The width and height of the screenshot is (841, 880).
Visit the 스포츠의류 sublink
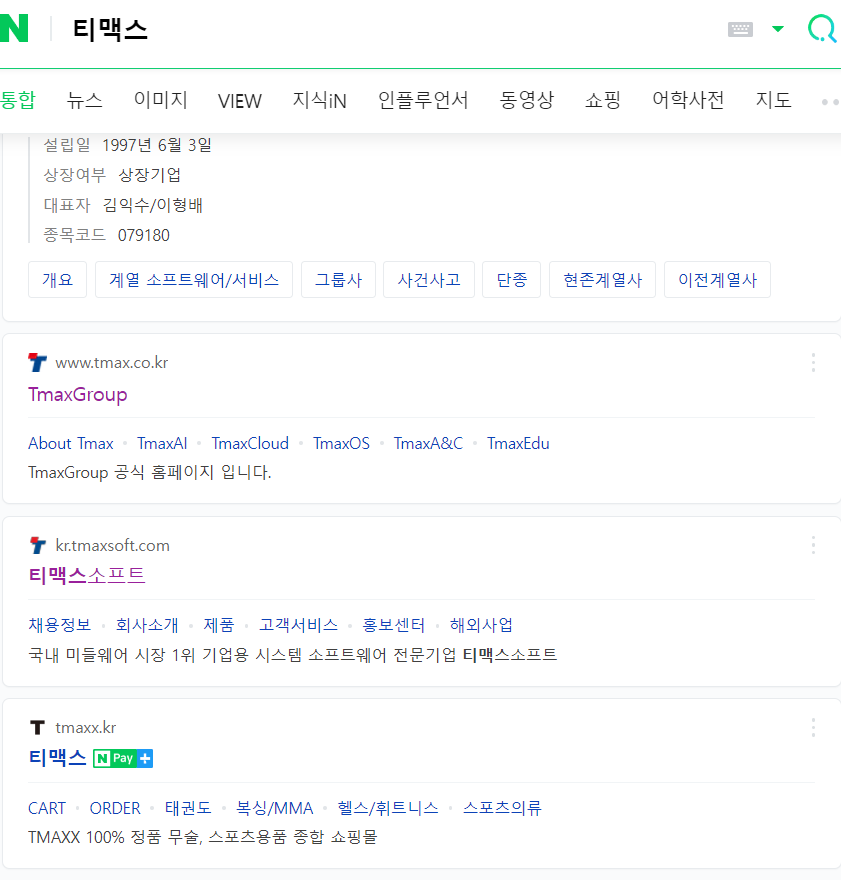[502, 808]
